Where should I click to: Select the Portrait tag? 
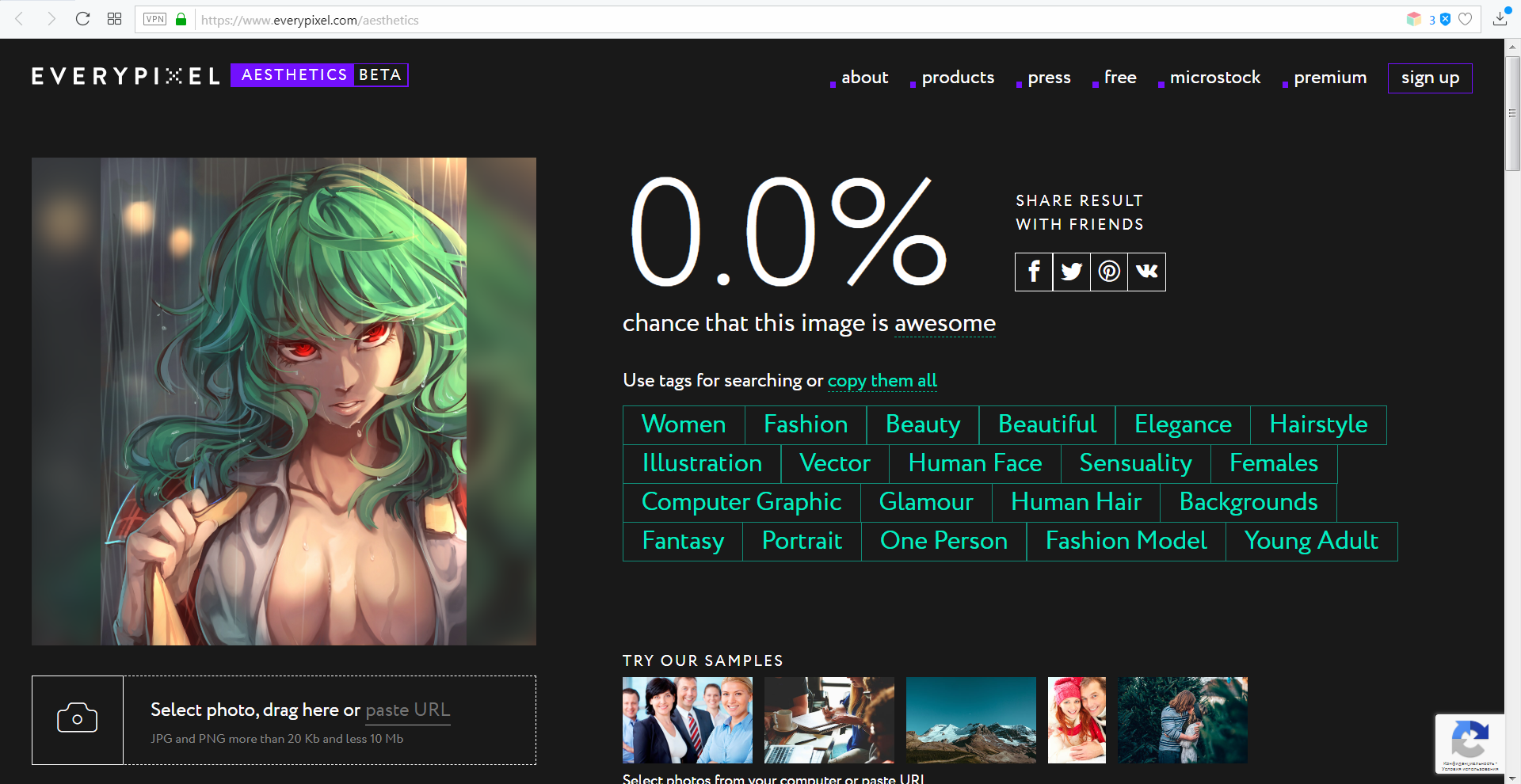tap(802, 542)
